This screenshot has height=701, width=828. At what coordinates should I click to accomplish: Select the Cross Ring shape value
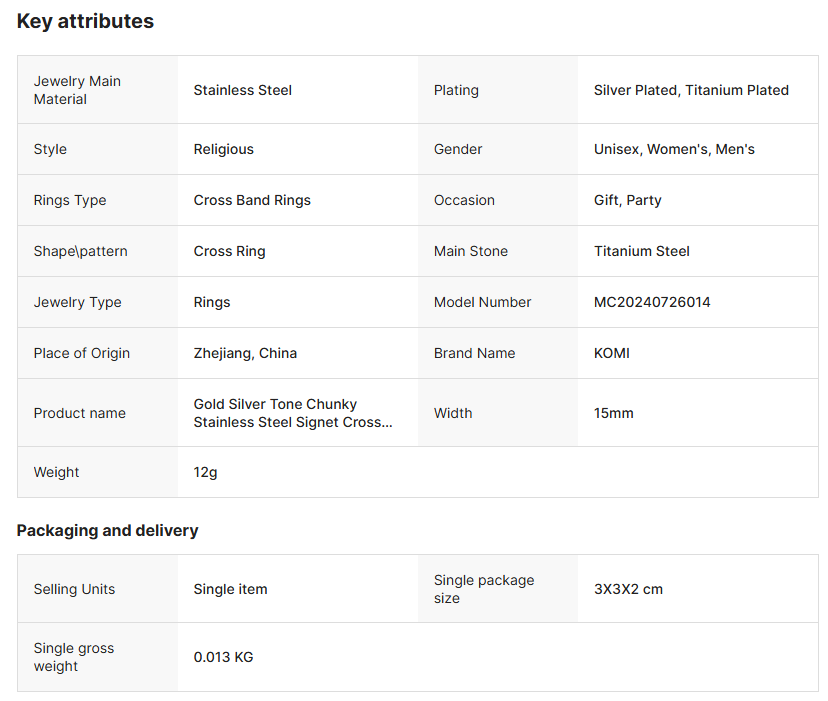click(229, 251)
